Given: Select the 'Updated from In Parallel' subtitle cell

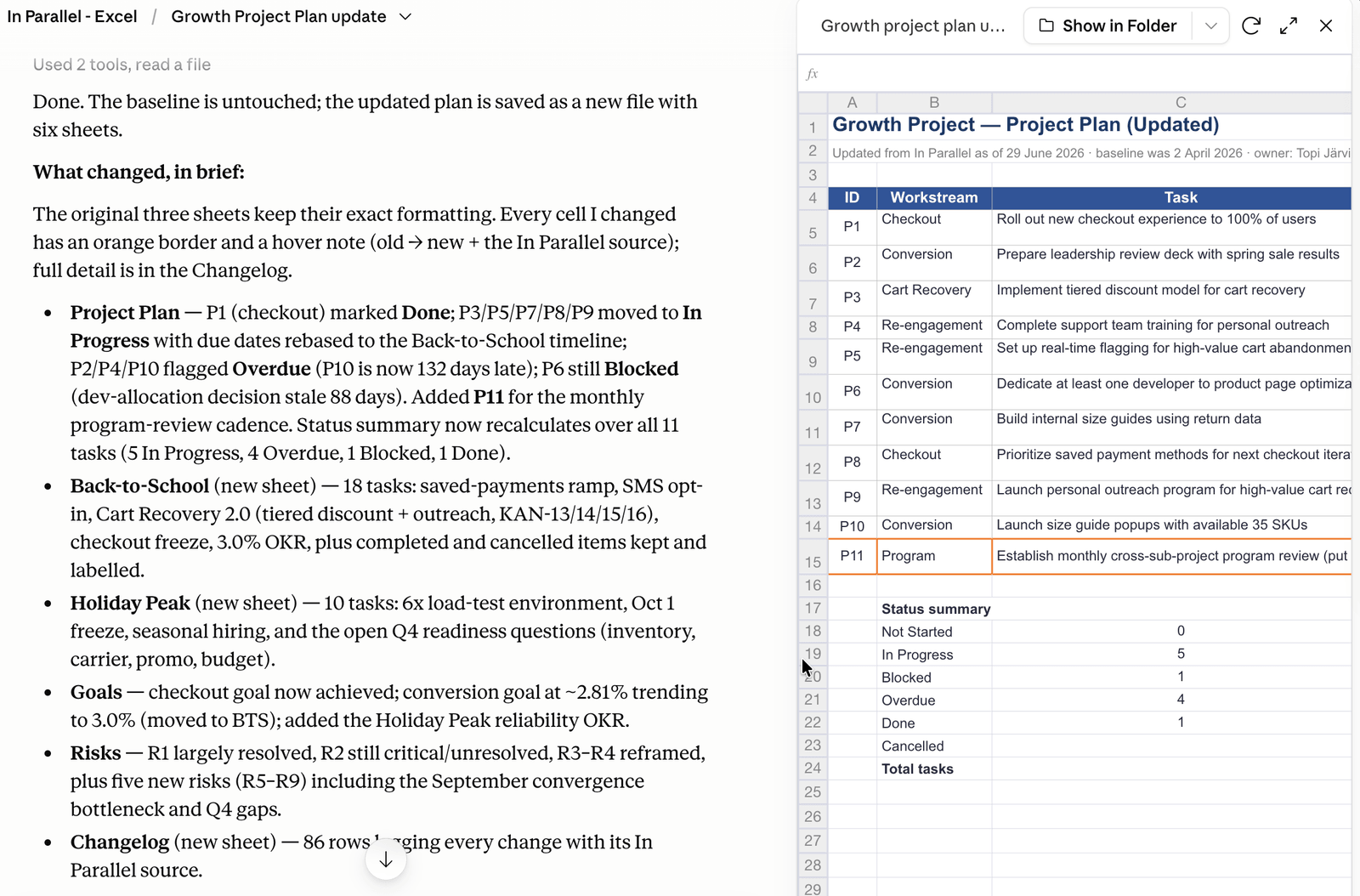Looking at the screenshot, I should tap(1090, 153).
